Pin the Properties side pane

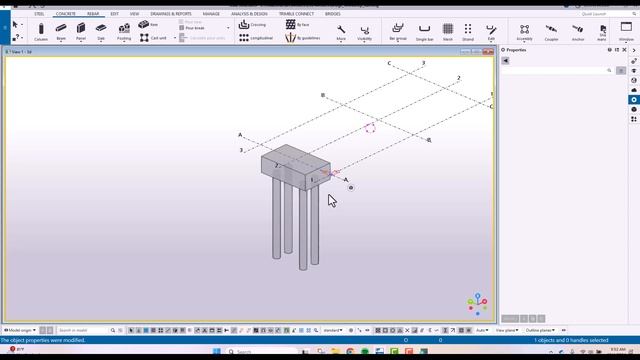click(617, 50)
